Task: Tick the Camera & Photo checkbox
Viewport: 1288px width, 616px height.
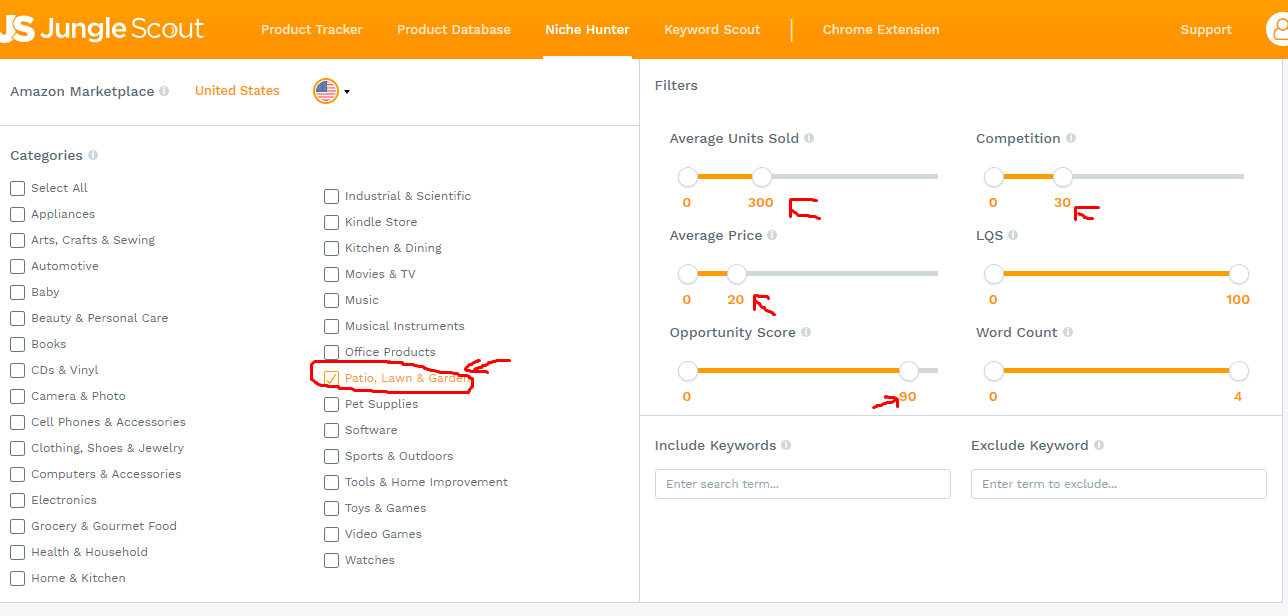Action: (x=18, y=396)
